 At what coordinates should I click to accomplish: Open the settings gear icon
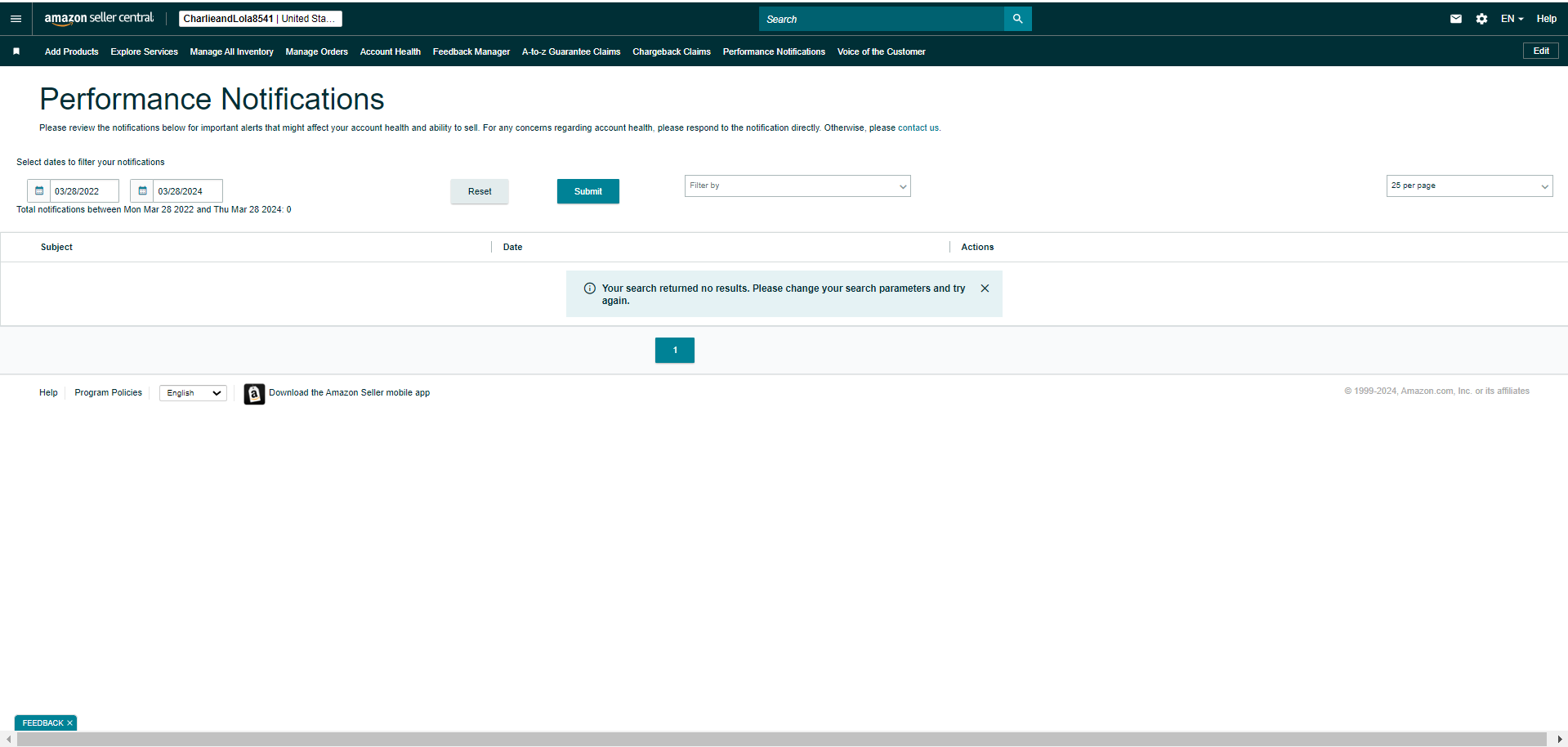(1481, 19)
